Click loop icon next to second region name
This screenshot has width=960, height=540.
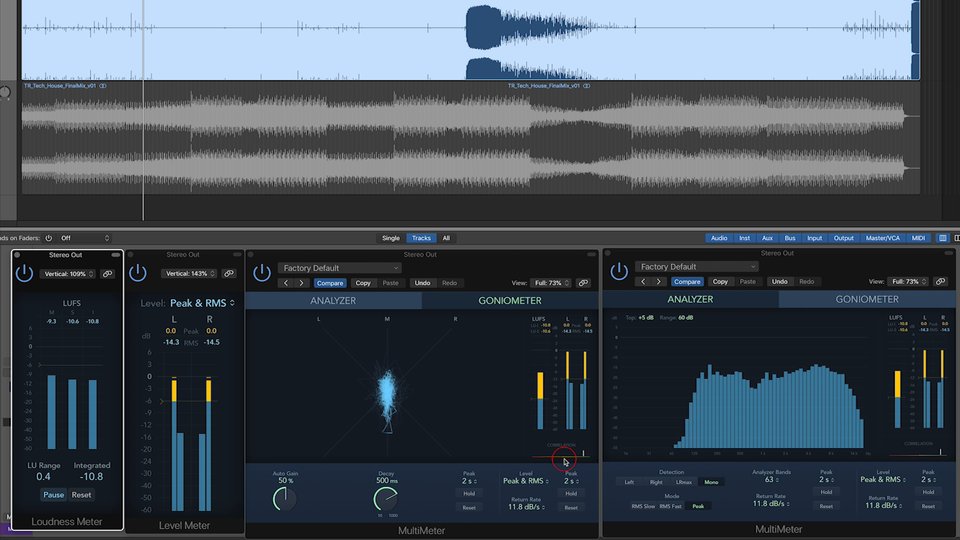pos(587,86)
